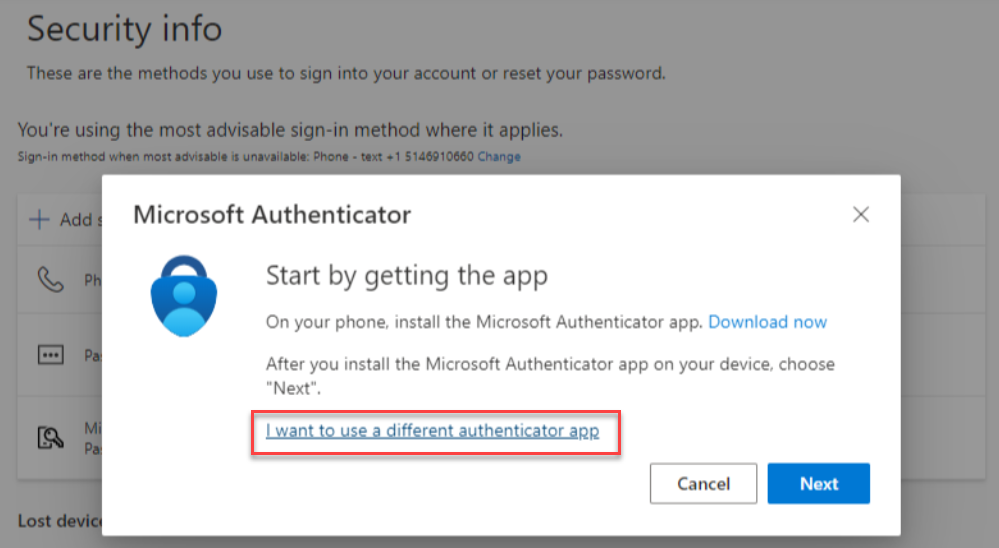Screen dimensions: 999x548
Task: Click the plus icon to add sign-in method
Action: 39,220
